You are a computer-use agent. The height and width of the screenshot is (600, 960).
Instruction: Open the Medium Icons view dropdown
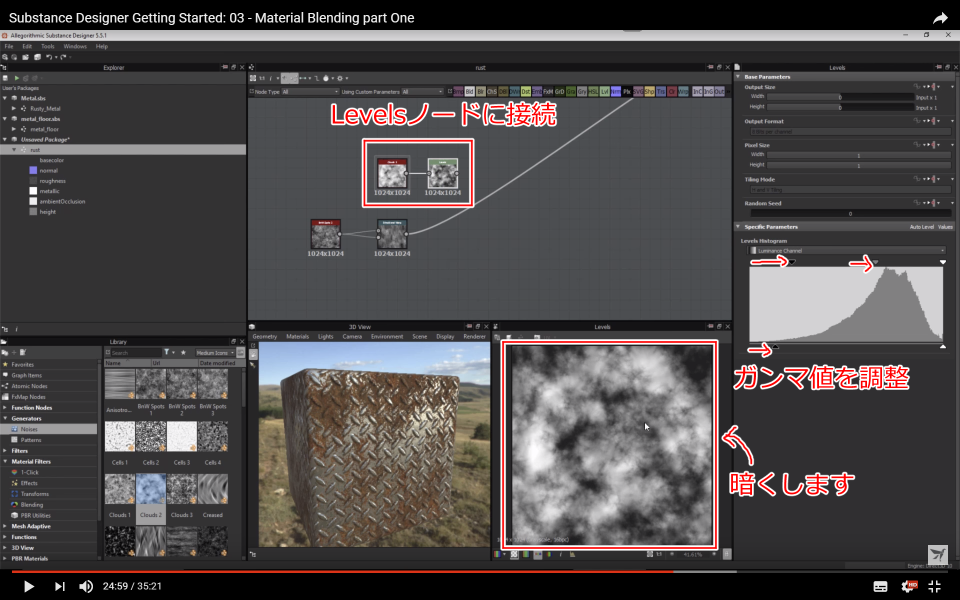click(x=215, y=353)
